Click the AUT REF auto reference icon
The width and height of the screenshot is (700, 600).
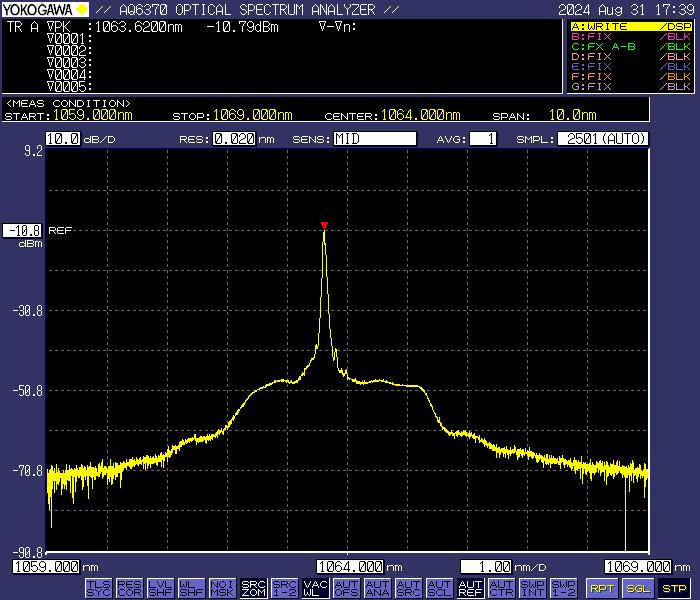(470, 589)
